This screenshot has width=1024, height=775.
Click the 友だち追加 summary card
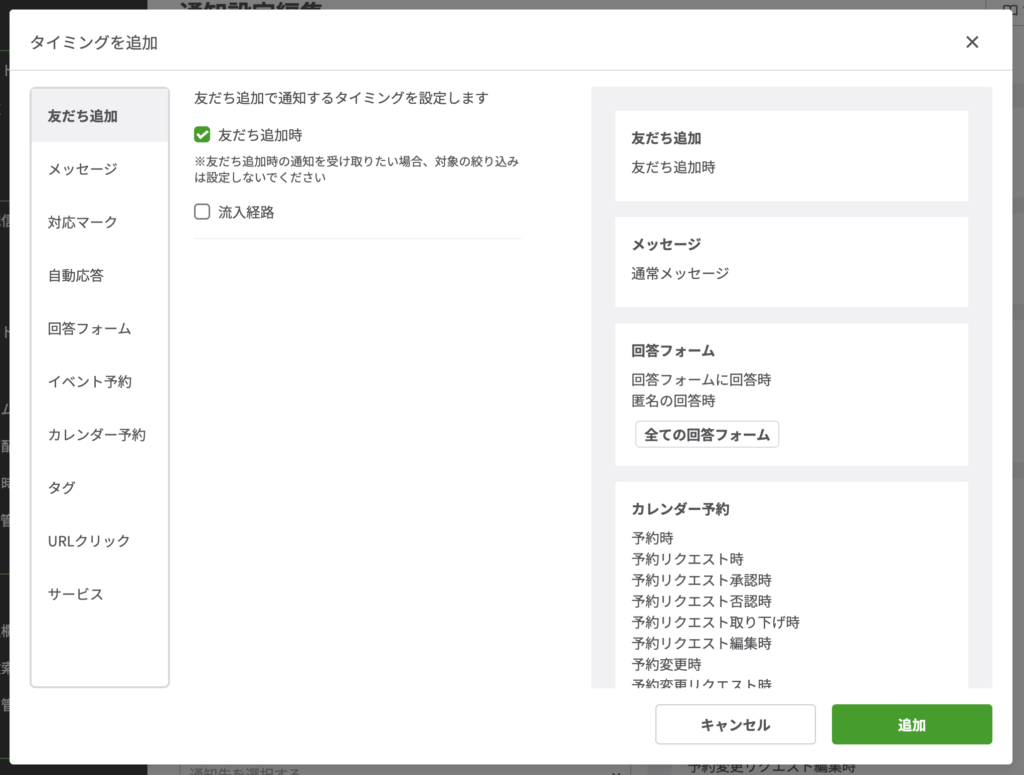pos(791,155)
